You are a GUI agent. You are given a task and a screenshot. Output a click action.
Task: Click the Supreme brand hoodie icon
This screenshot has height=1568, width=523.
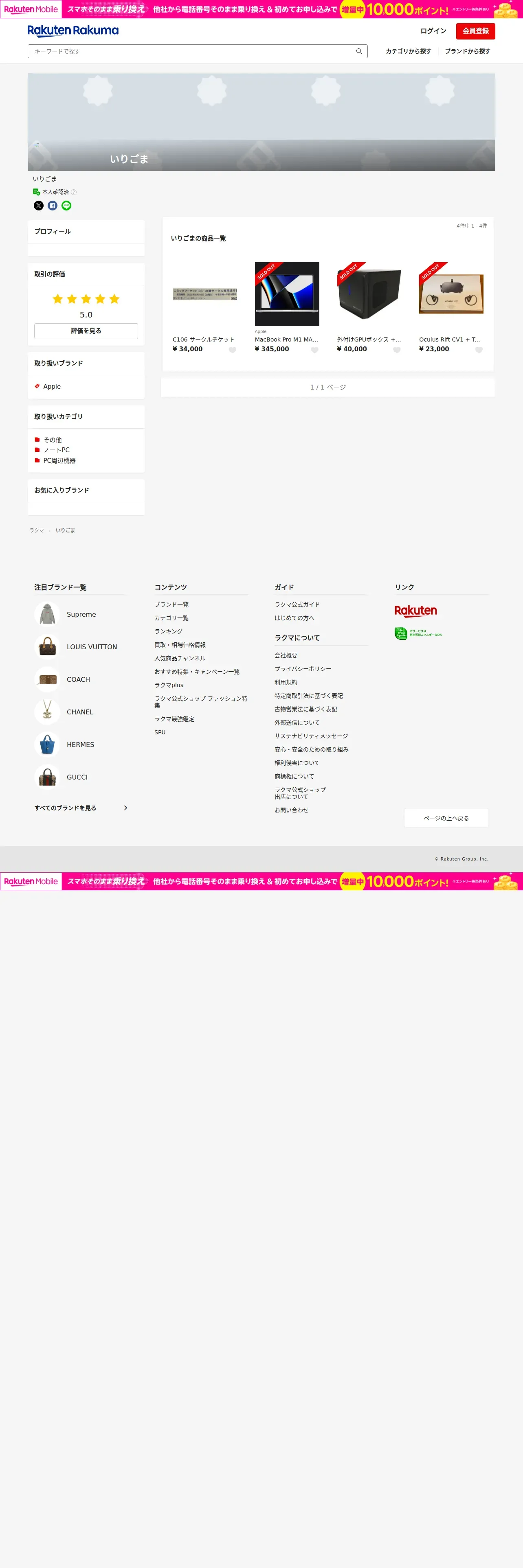point(48,614)
